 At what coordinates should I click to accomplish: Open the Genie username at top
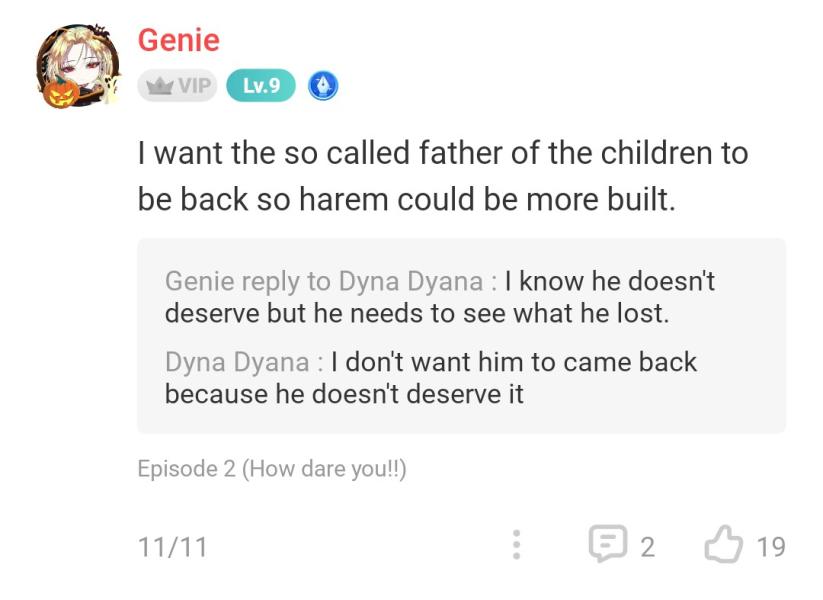click(178, 40)
